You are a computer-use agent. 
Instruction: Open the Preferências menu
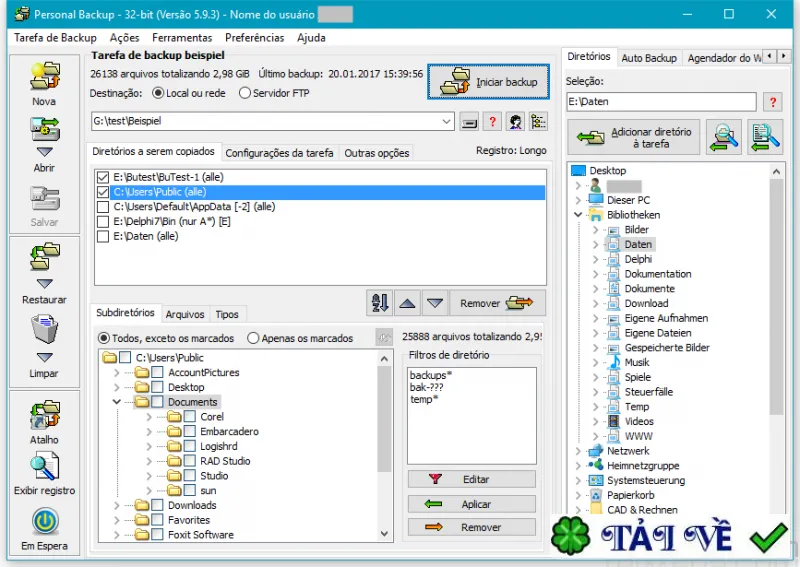[255, 38]
